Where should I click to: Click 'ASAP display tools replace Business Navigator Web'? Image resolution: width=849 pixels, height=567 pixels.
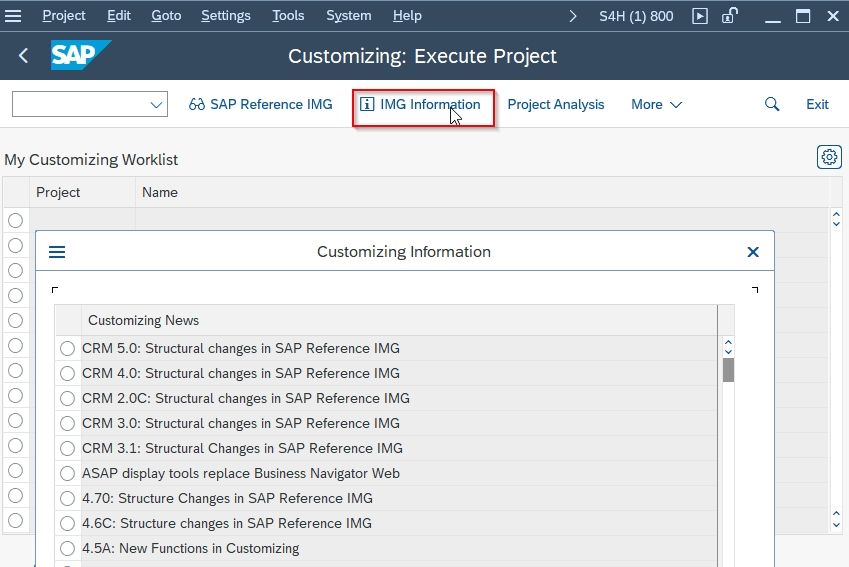241,473
